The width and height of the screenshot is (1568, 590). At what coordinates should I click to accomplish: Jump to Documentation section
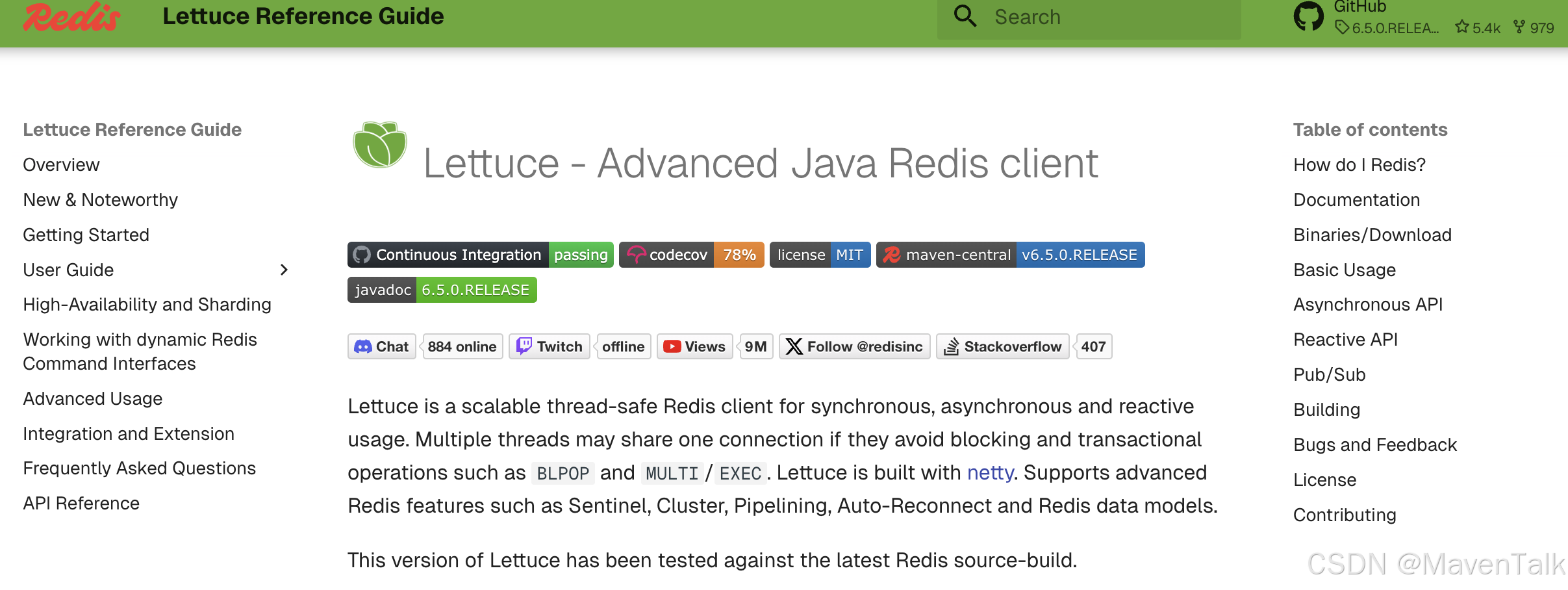(1357, 200)
